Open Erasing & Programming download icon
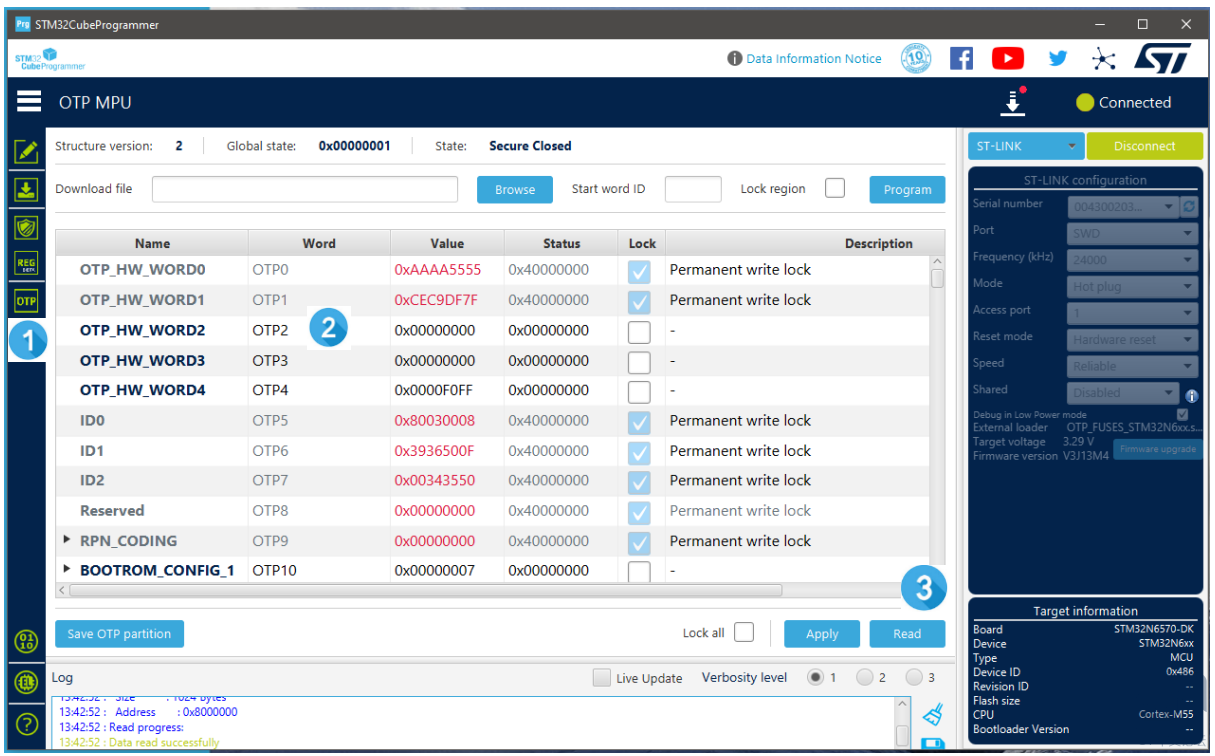Image resolution: width=1215 pixels, height=756 pixels. tap(26, 189)
